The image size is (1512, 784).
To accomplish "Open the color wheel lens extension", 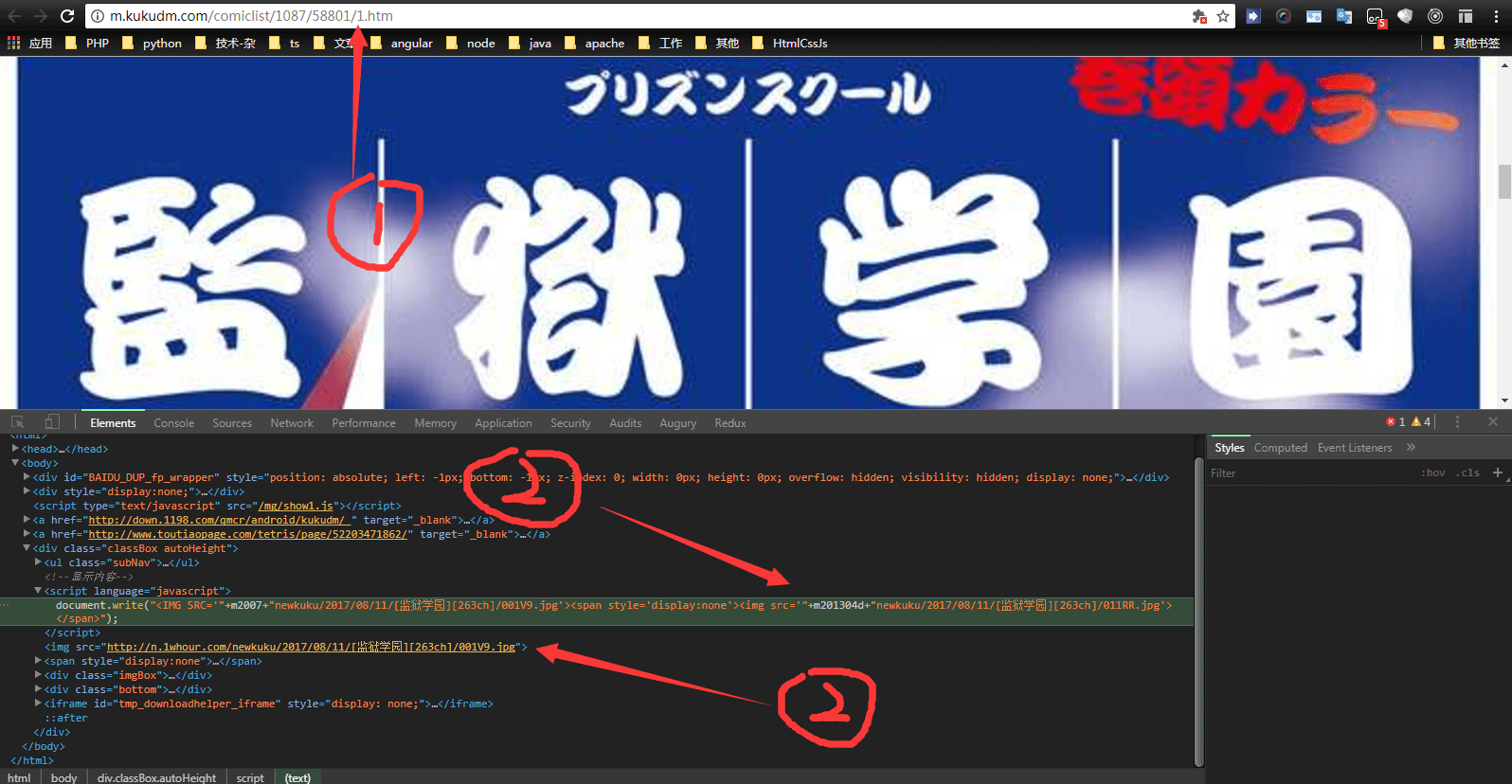I will (1284, 16).
